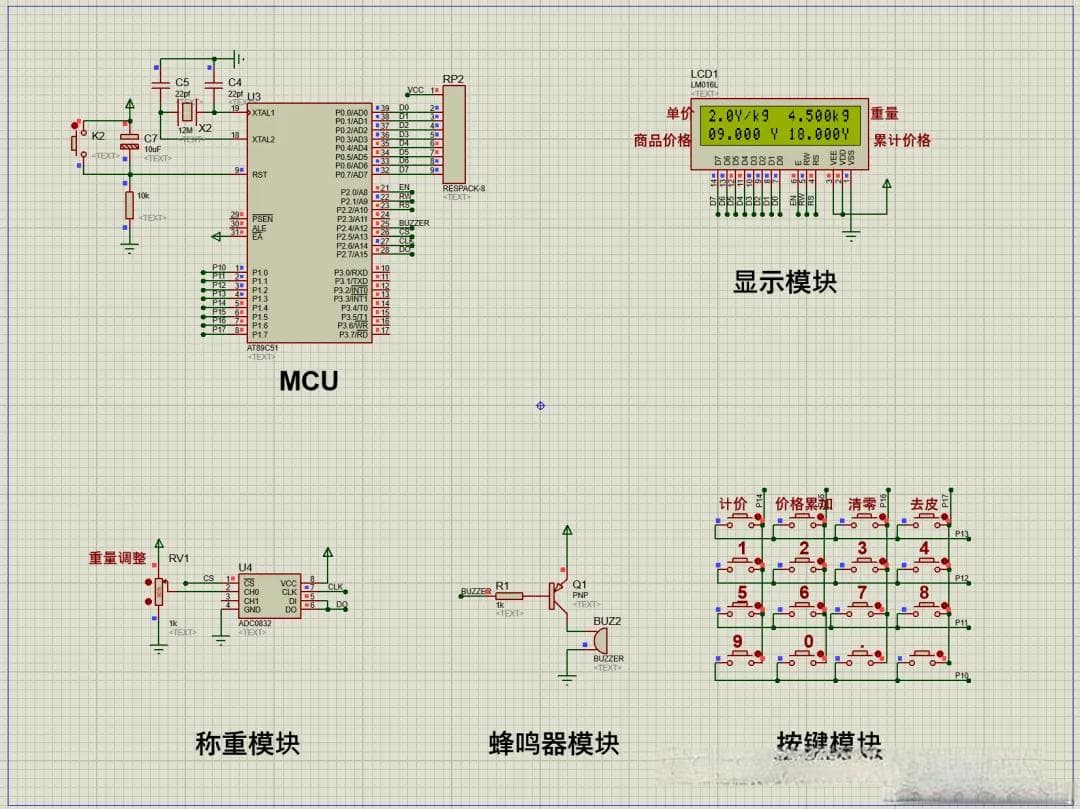The image size is (1080, 809).
Task: Select the ground symbol beside capacitor C4
Action: (x=239, y=59)
